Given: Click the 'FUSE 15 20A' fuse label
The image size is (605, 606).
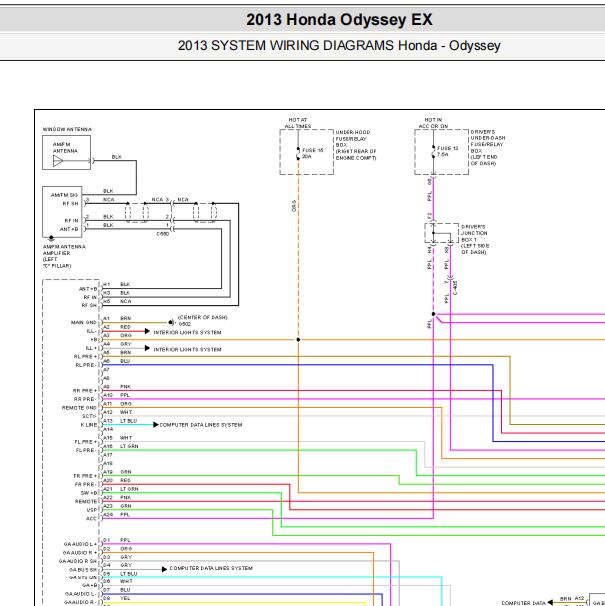Looking at the screenshot, I should click(312, 153).
